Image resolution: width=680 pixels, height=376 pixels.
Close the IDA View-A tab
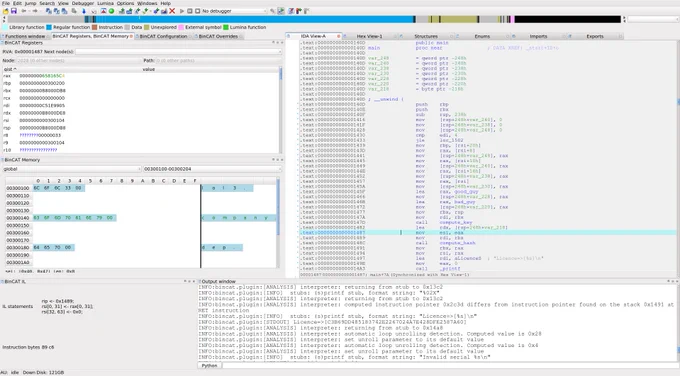click(x=339, y=36)
